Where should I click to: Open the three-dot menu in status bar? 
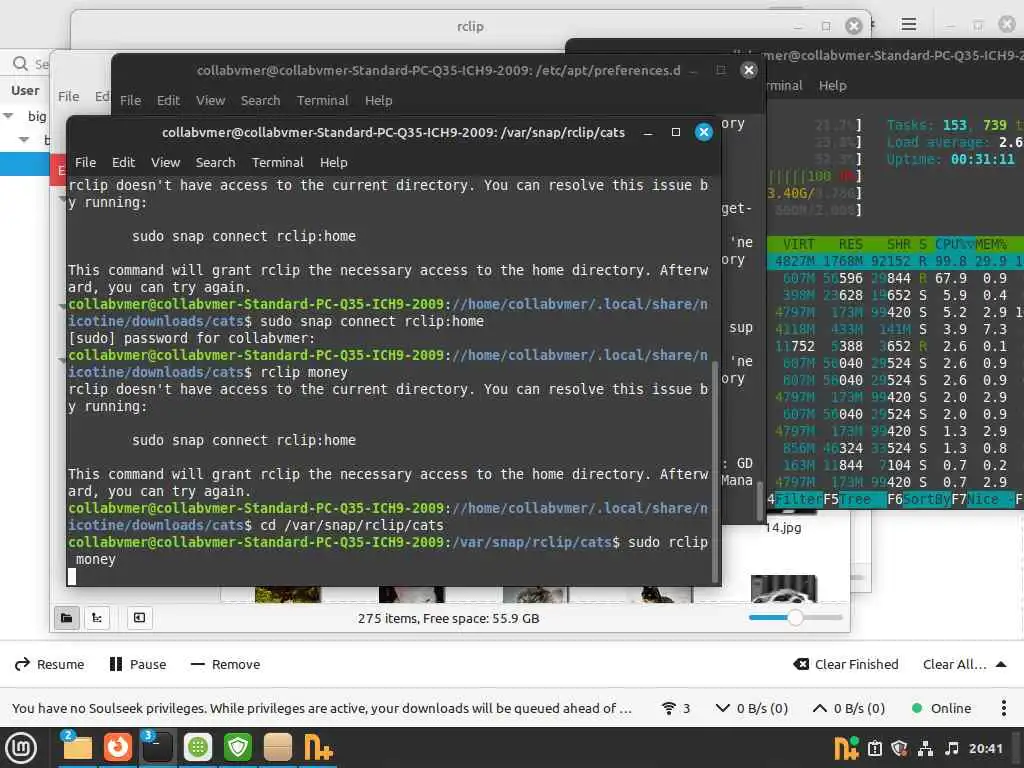pyautogui.click(x=1003, y=708)
